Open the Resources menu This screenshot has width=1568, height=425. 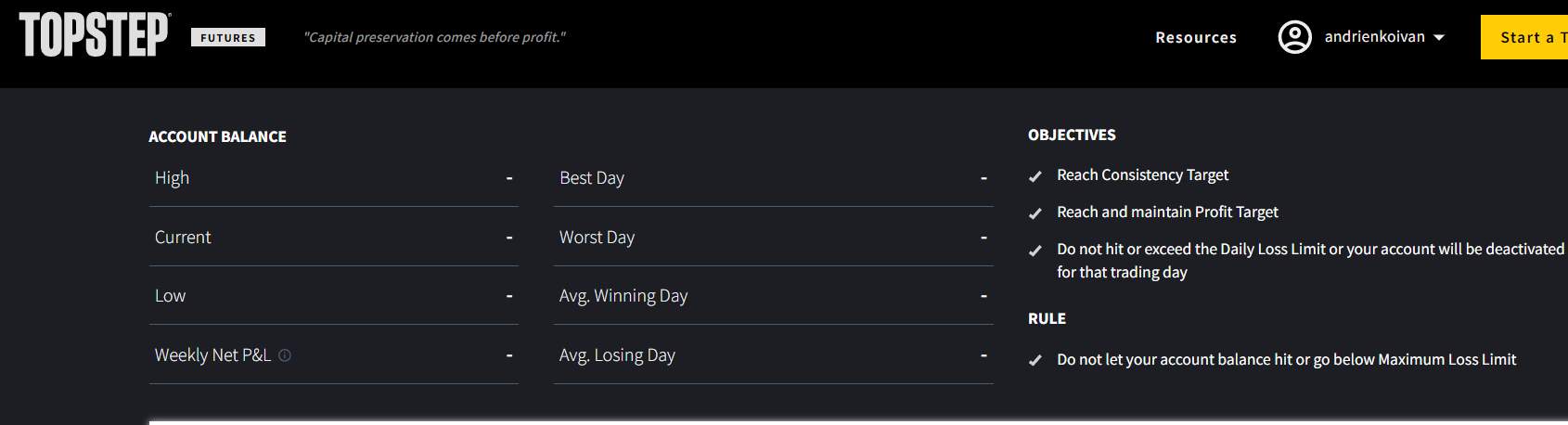(x=1196, y=37)
